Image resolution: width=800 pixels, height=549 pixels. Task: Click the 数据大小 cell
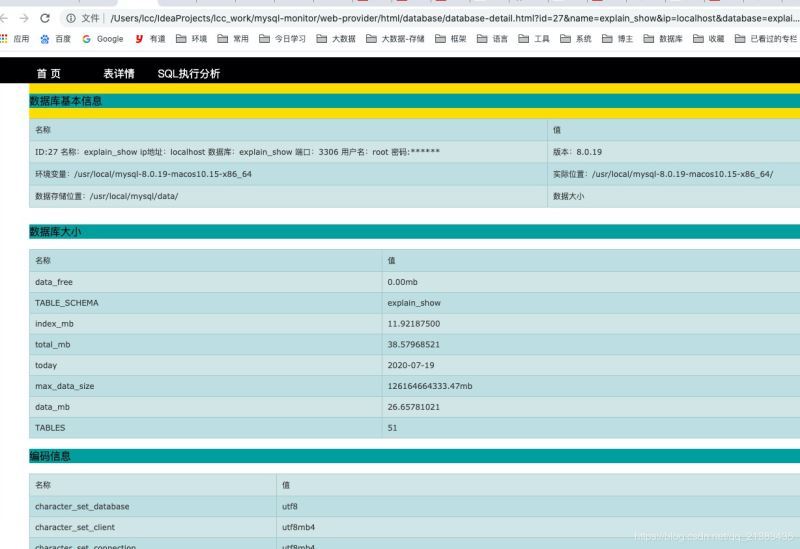(x=673, y=196)
